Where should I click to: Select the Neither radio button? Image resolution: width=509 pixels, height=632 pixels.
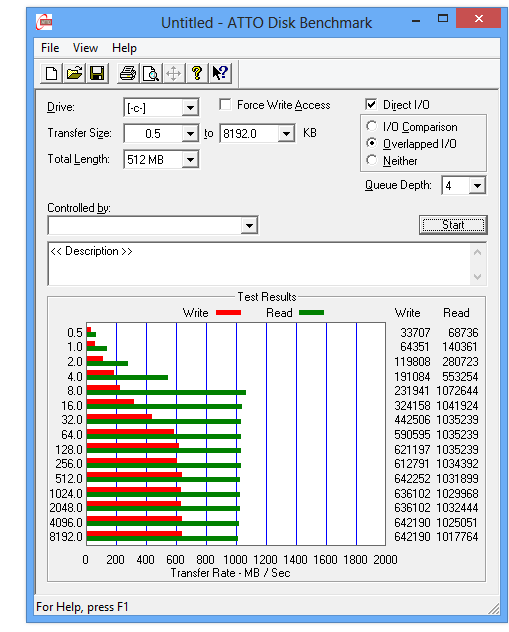pyautogui.click(x=372, y=160)
